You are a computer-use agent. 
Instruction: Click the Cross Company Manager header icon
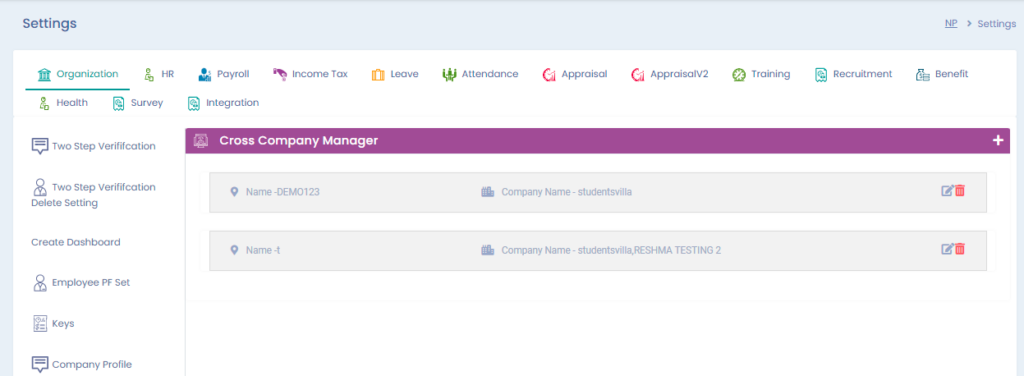(202, 140)
